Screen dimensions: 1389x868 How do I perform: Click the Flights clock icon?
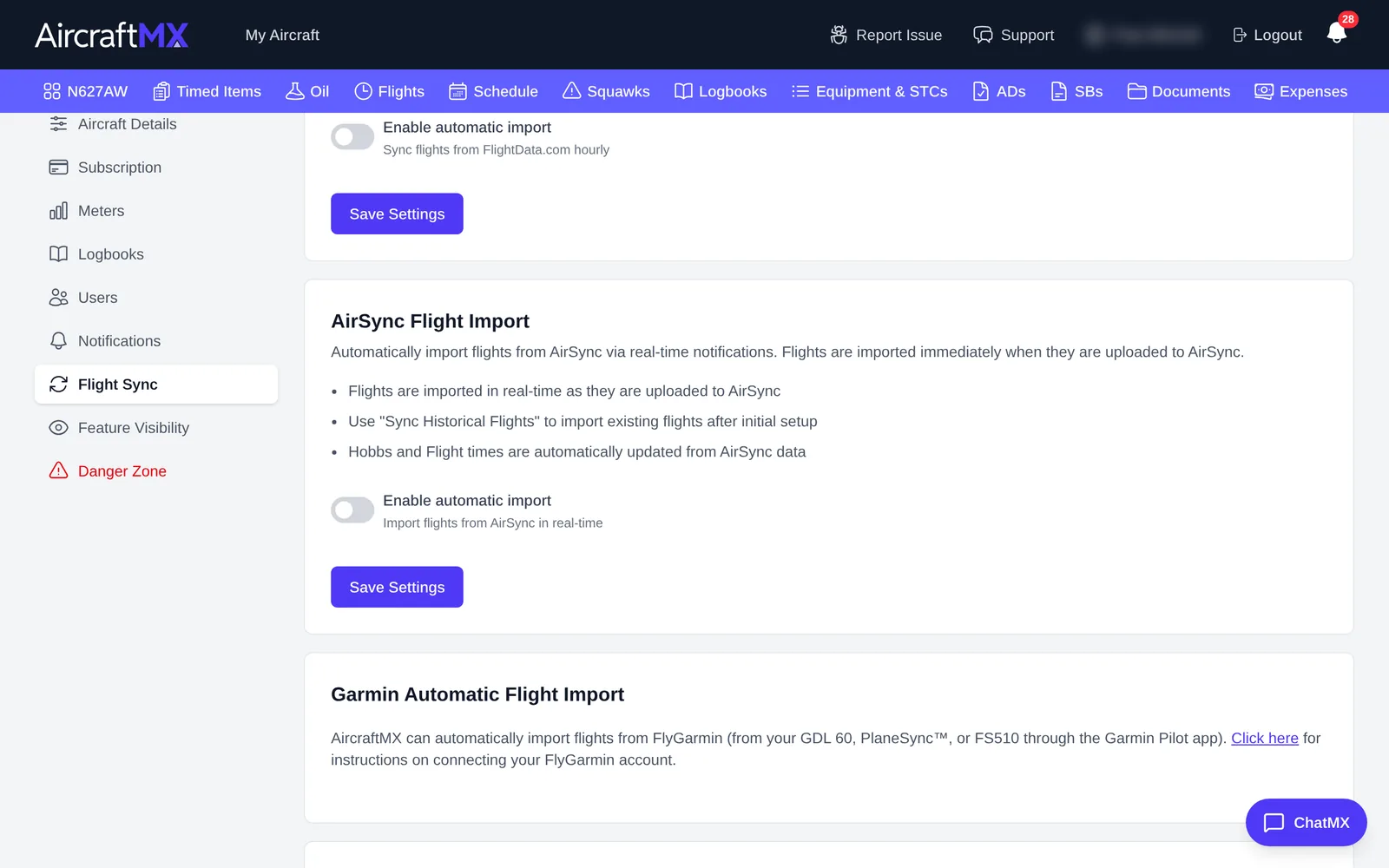(363, 91)
